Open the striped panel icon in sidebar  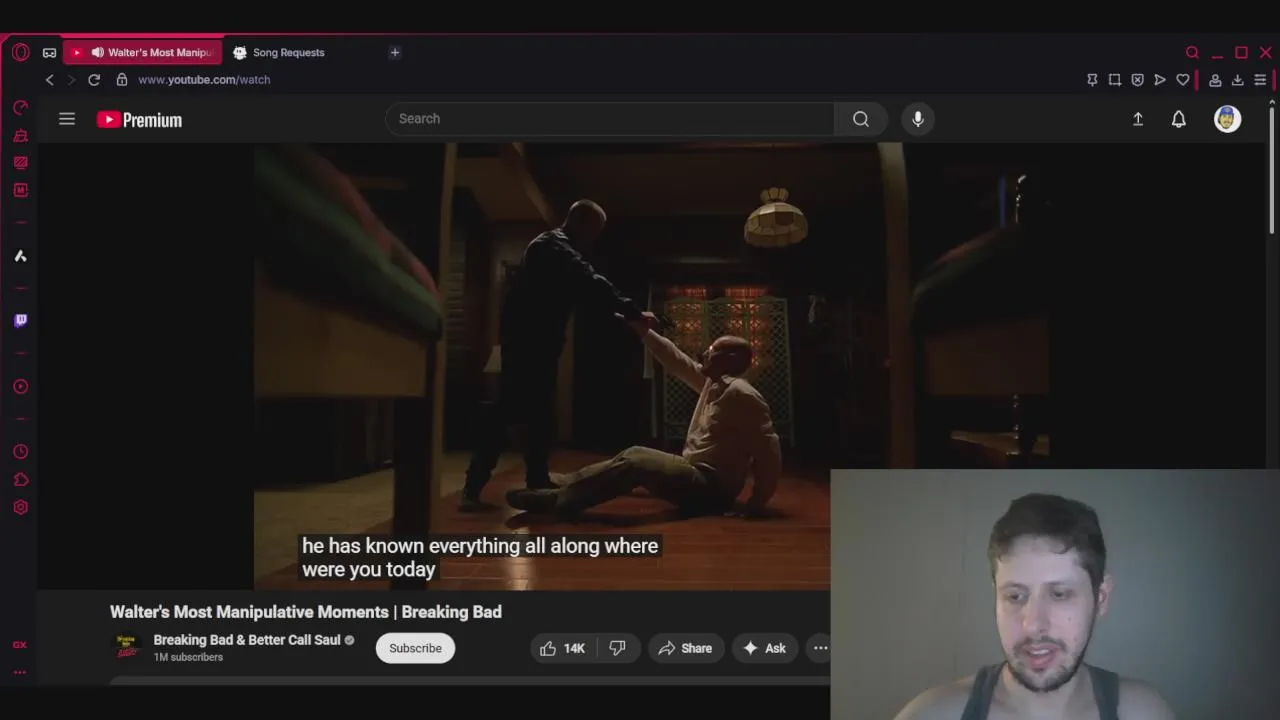pos(20,162)
